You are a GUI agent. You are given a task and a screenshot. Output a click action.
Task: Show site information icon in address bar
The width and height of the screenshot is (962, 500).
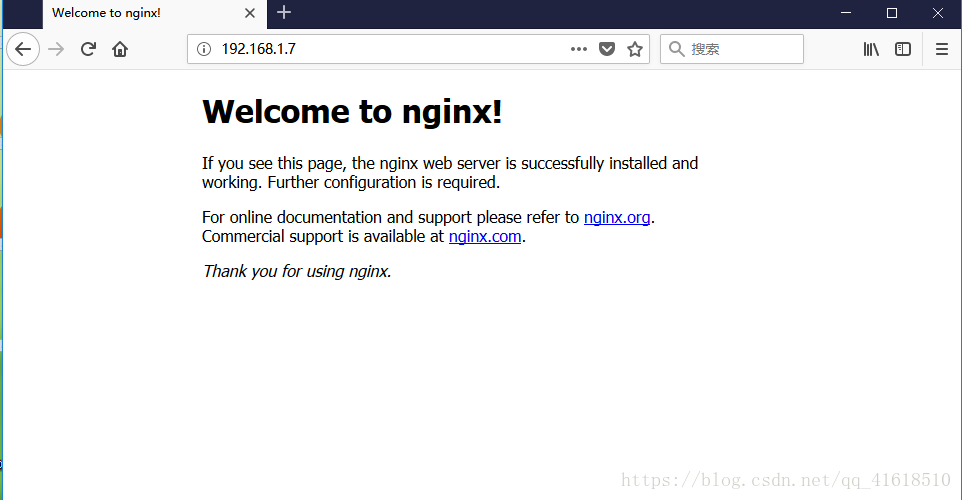(204, 49)
